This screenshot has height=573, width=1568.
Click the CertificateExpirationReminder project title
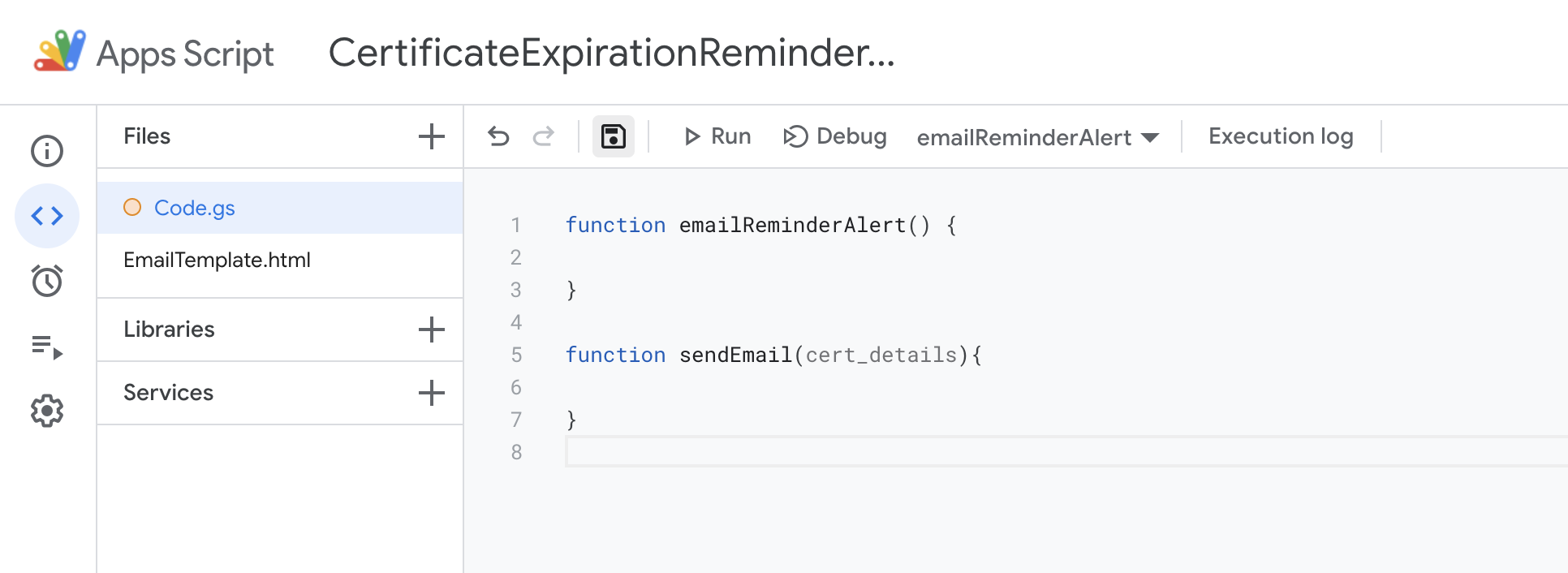point(611,53)
